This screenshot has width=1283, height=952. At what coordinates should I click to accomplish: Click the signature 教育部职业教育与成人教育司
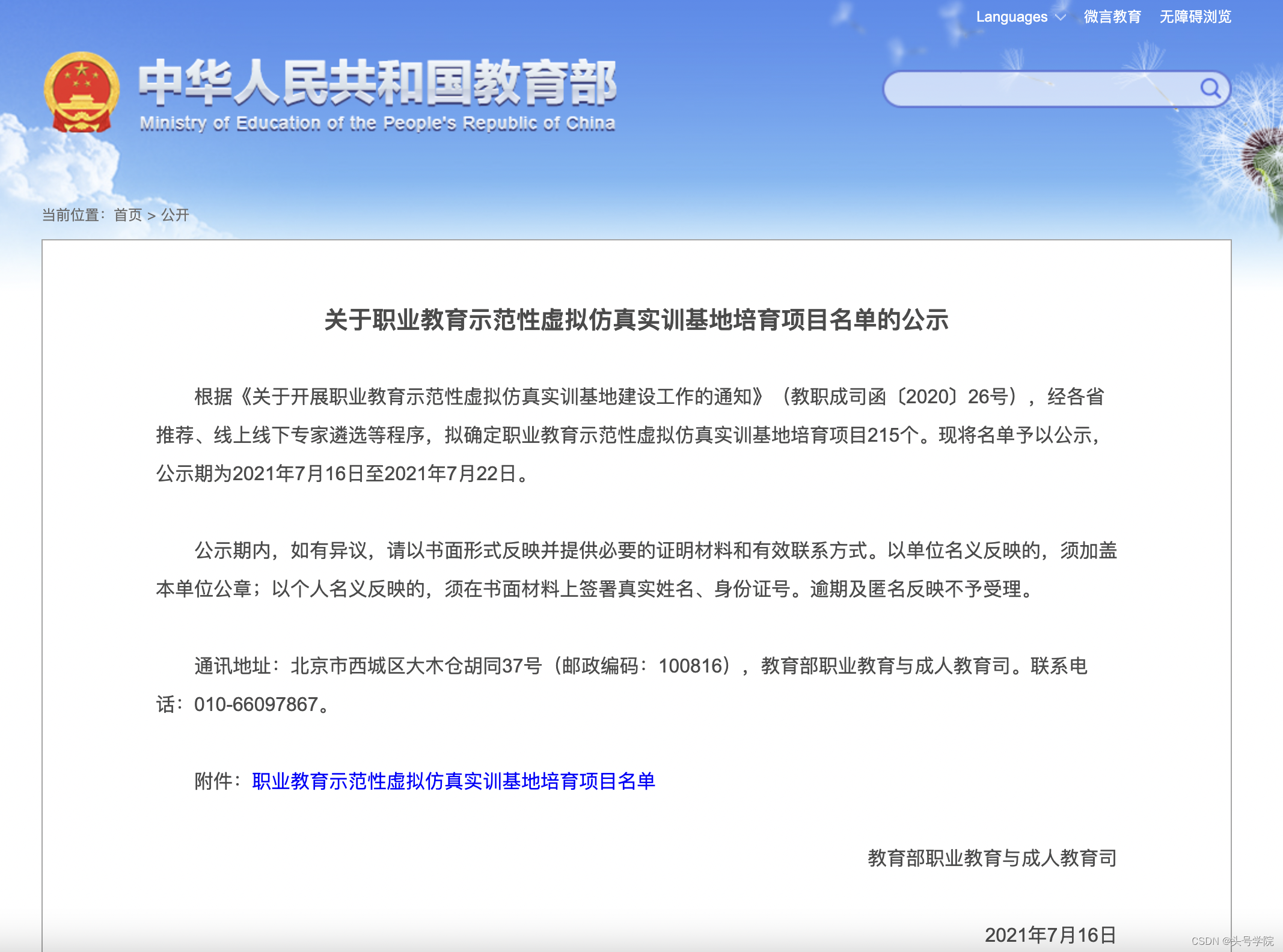pos(991,858)
